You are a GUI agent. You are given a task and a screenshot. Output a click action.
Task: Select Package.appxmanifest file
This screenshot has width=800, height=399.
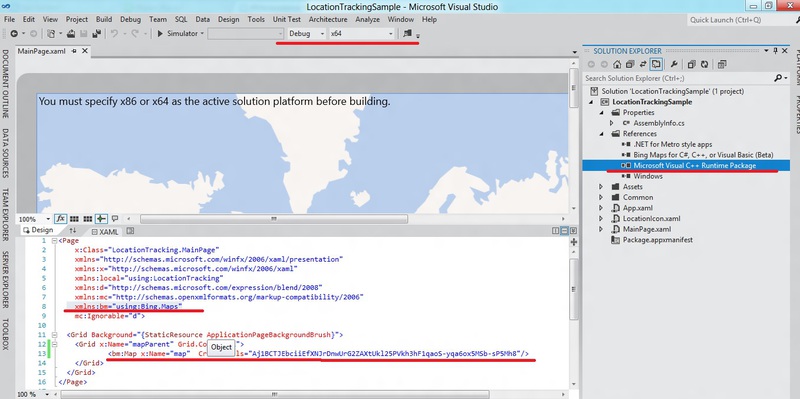click(658, 240)
